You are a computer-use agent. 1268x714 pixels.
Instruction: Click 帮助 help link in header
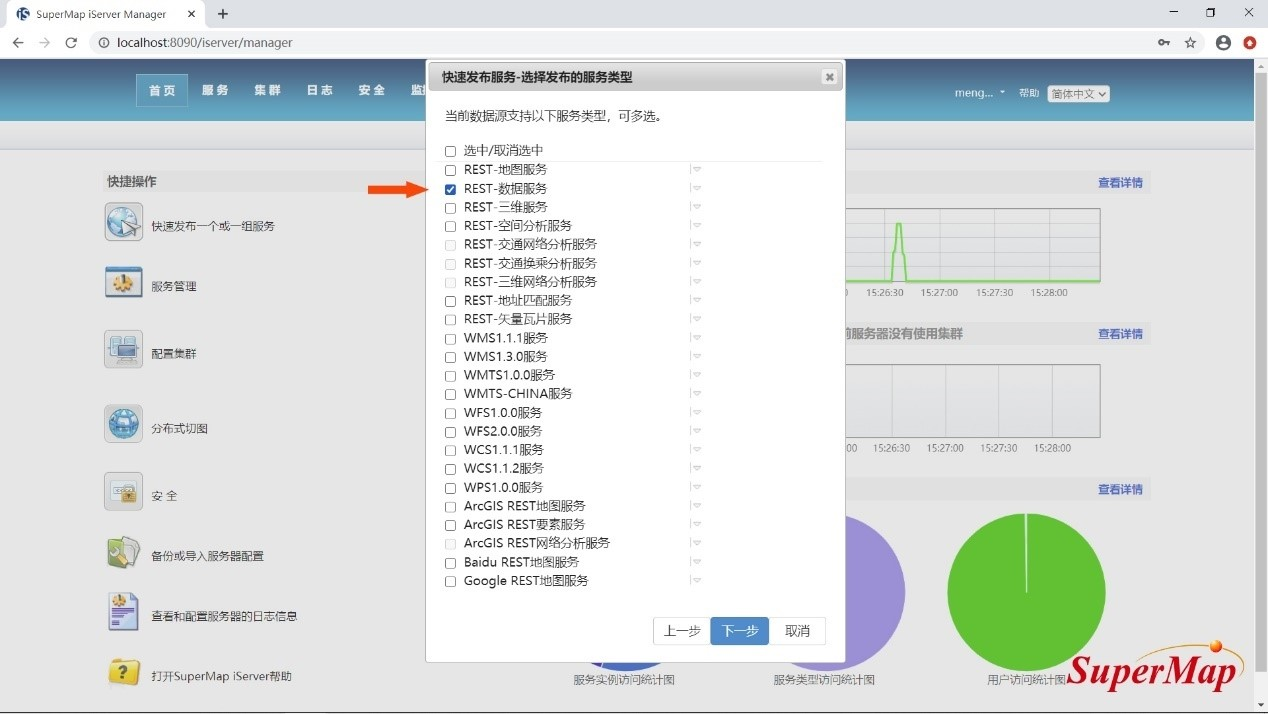click(x=1029, y=93)
